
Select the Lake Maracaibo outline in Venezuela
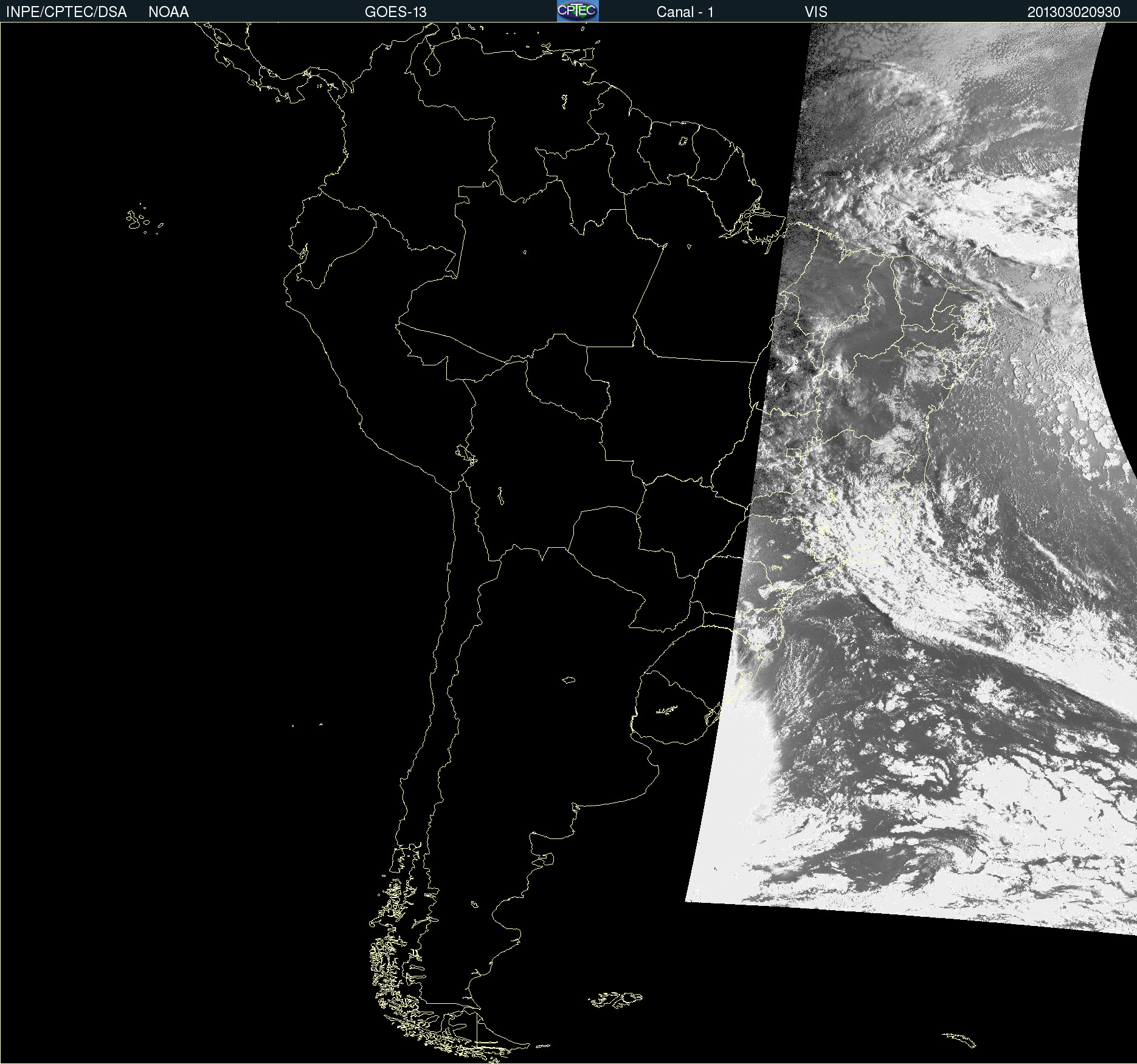432,61
